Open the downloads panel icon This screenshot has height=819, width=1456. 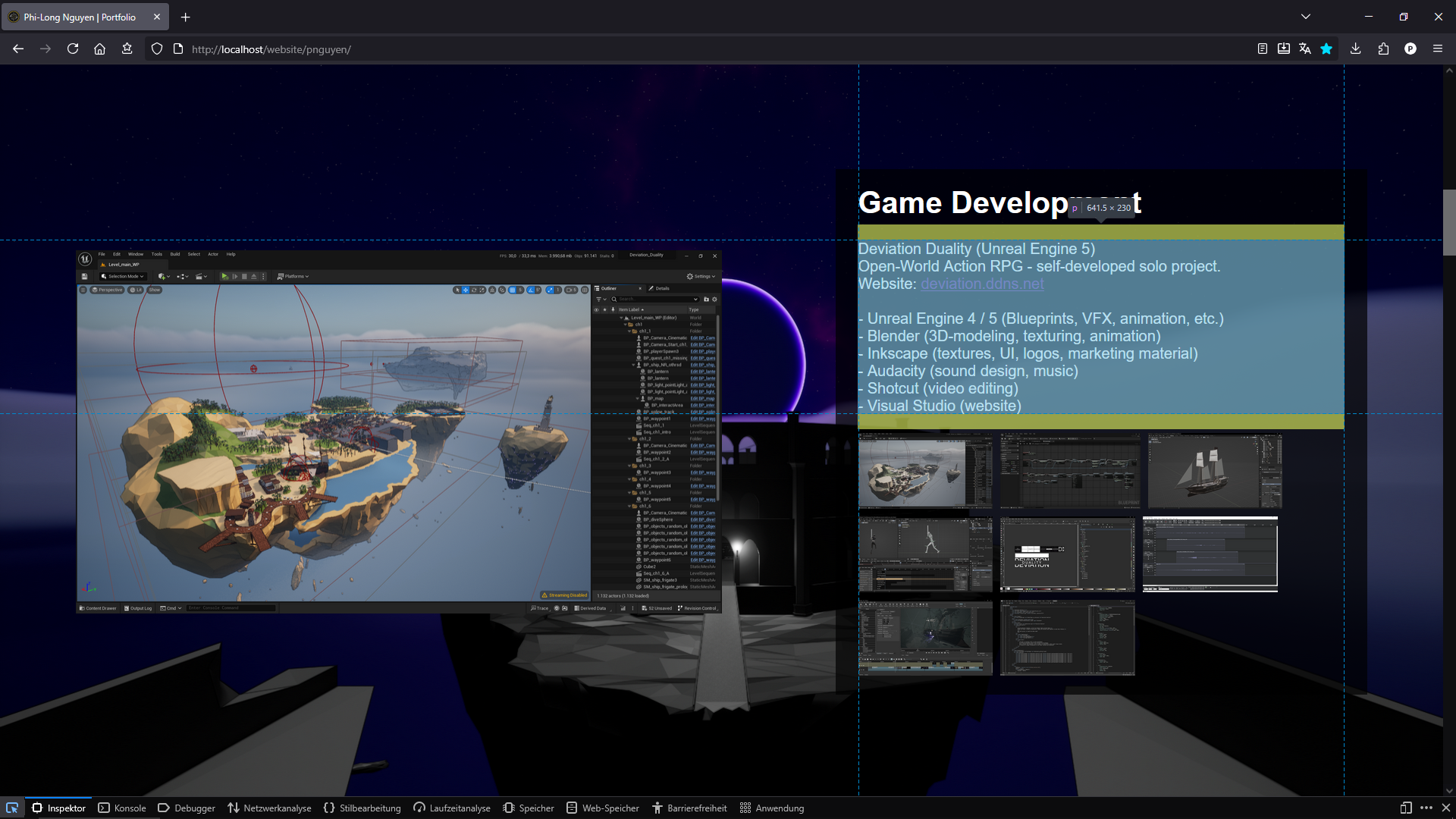click(x=1355, y=49)
